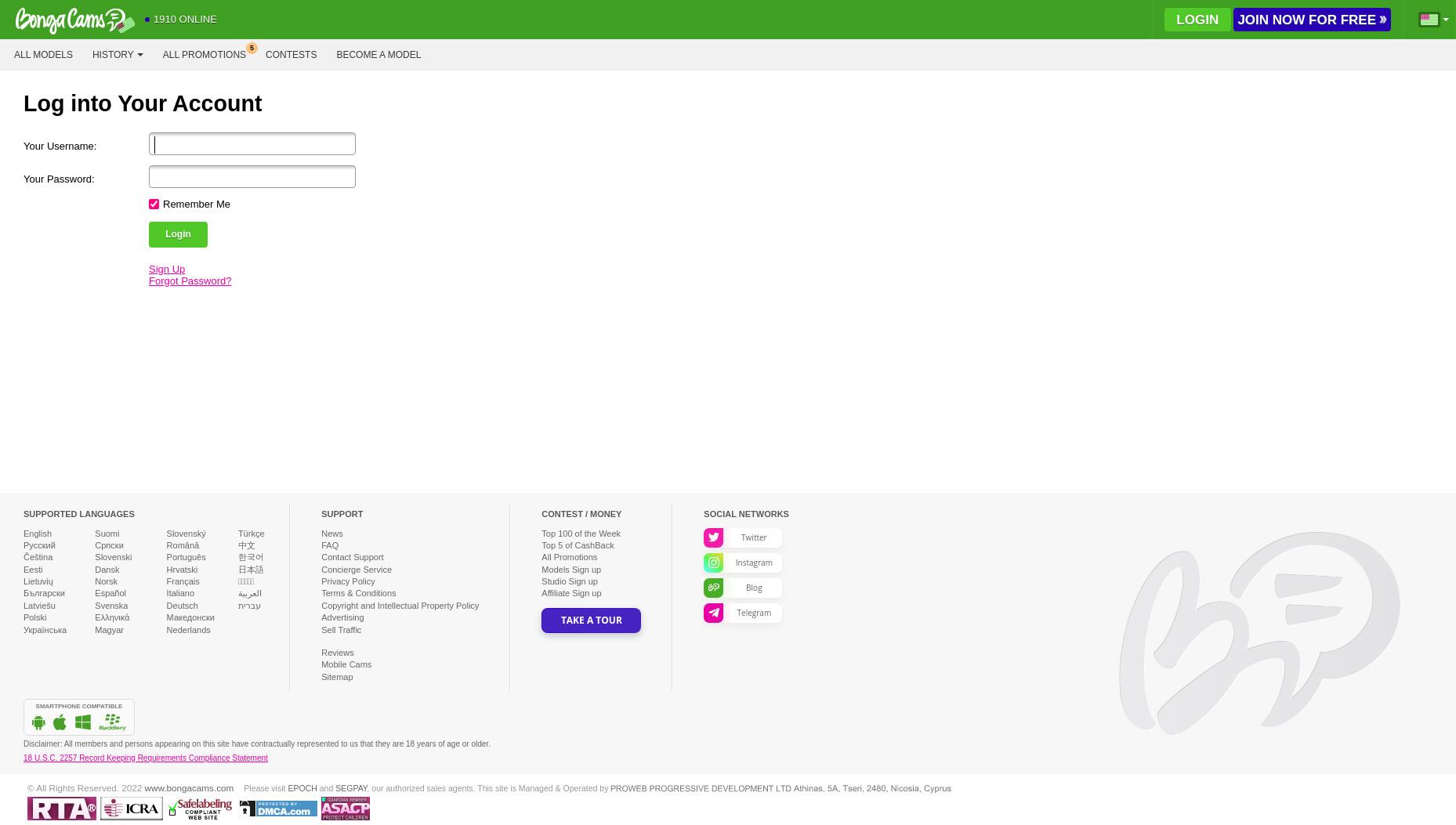The width and height of the screenshot is (1456, 825).
Task: Click the Apple compatibility icon
Action: point(60,722)
